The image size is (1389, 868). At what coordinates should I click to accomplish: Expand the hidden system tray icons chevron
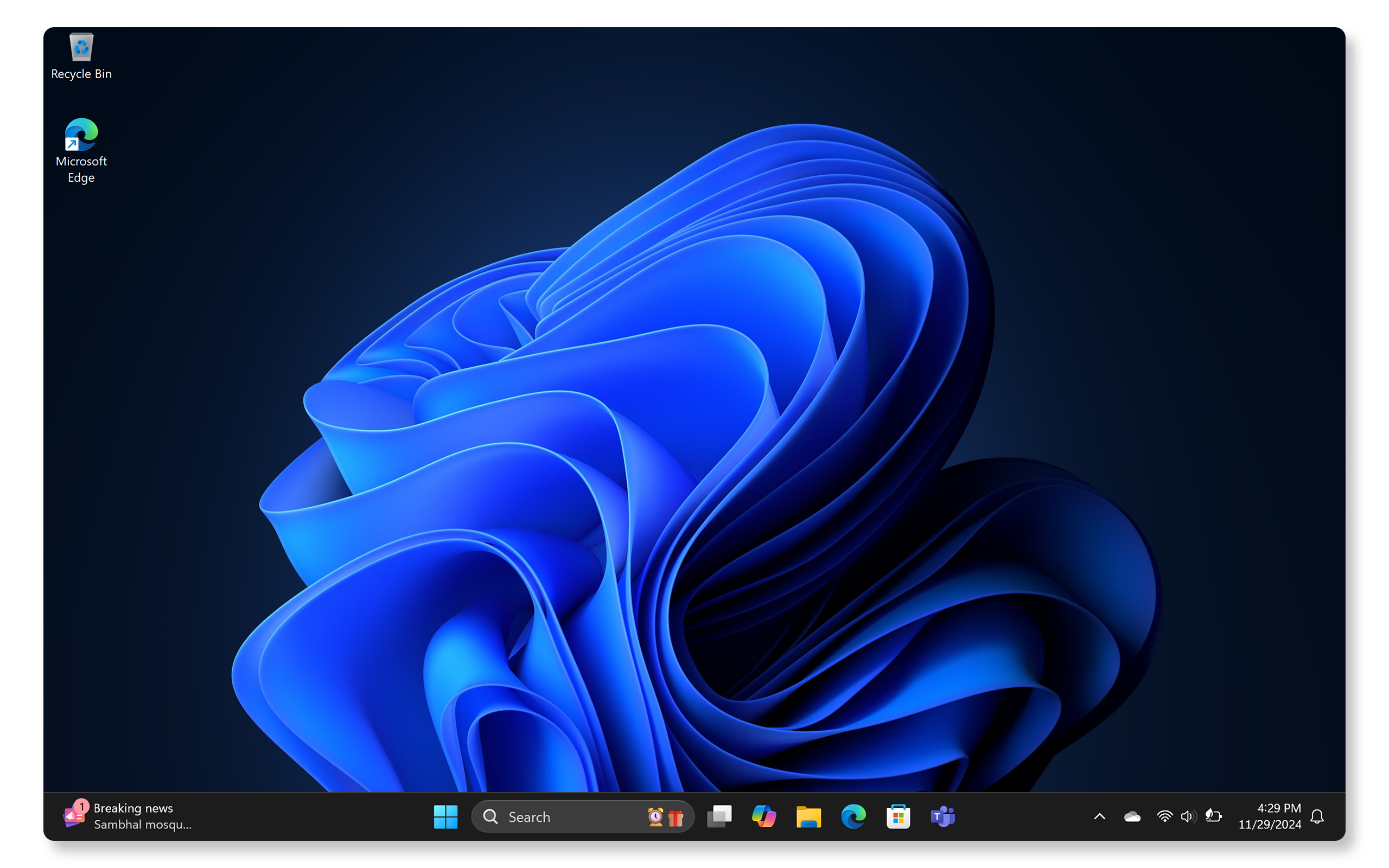pyautogui.click(x=1100, y=816)
